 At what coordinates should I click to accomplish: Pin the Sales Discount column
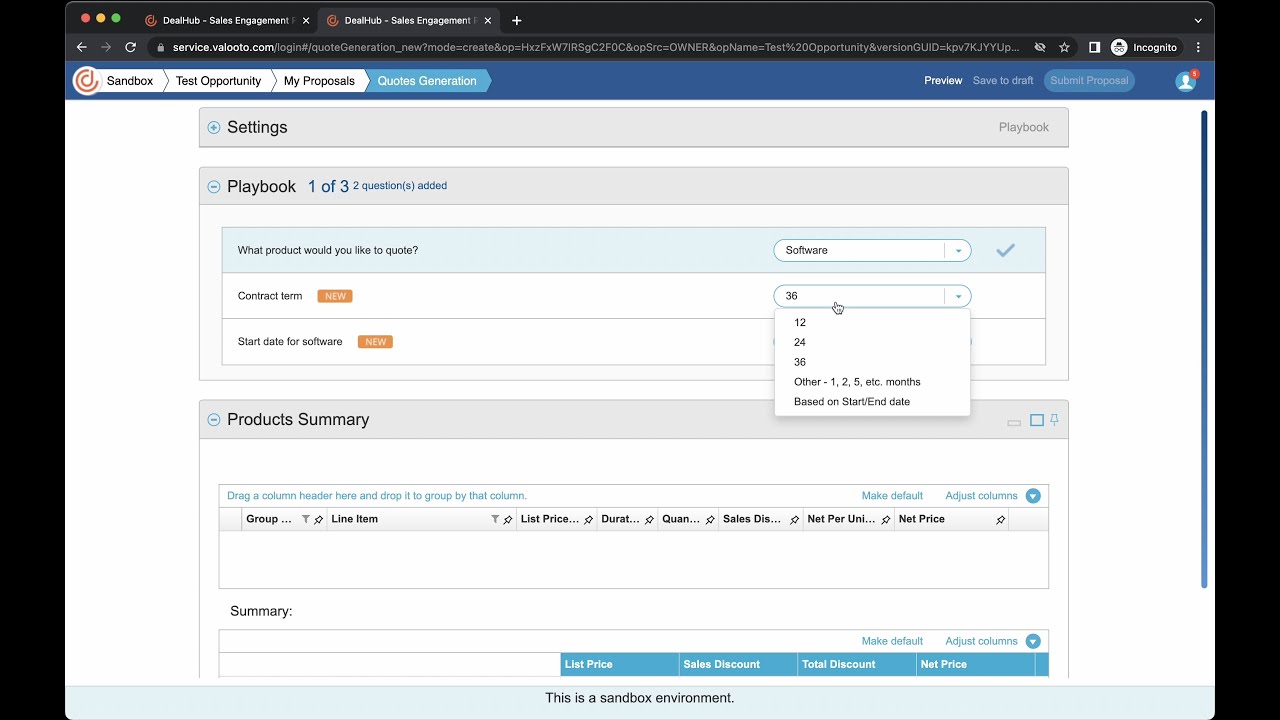795,520
